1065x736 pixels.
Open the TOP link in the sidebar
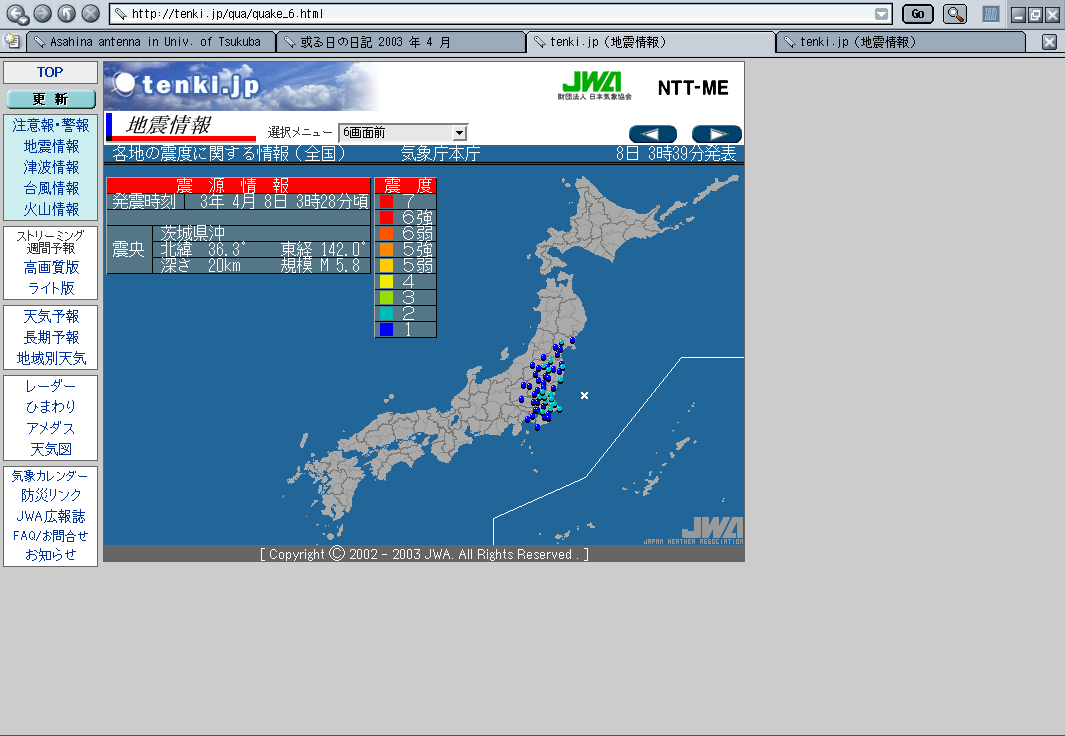tap(50, 72)
